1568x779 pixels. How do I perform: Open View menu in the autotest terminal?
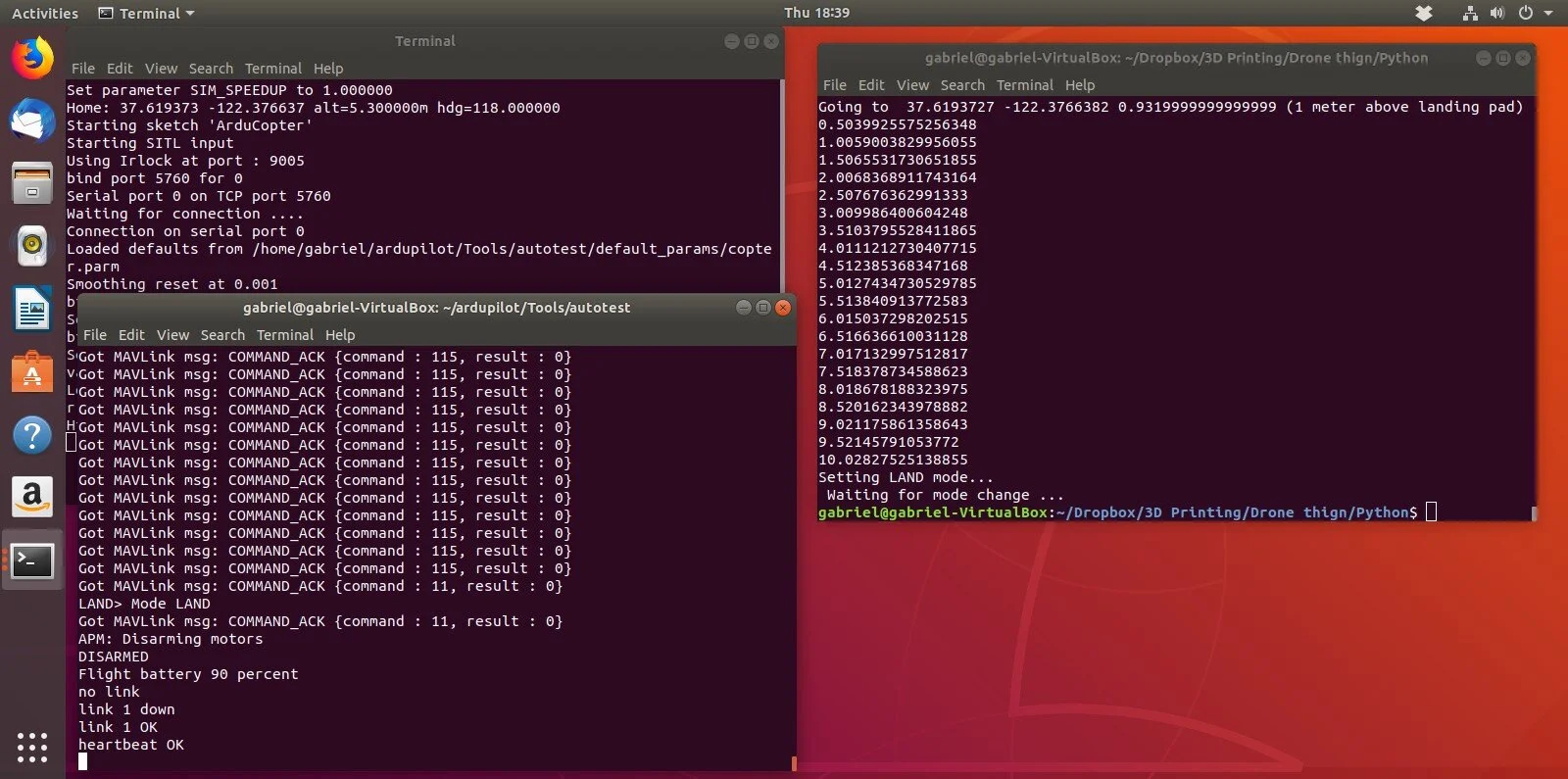pos(172,335)
